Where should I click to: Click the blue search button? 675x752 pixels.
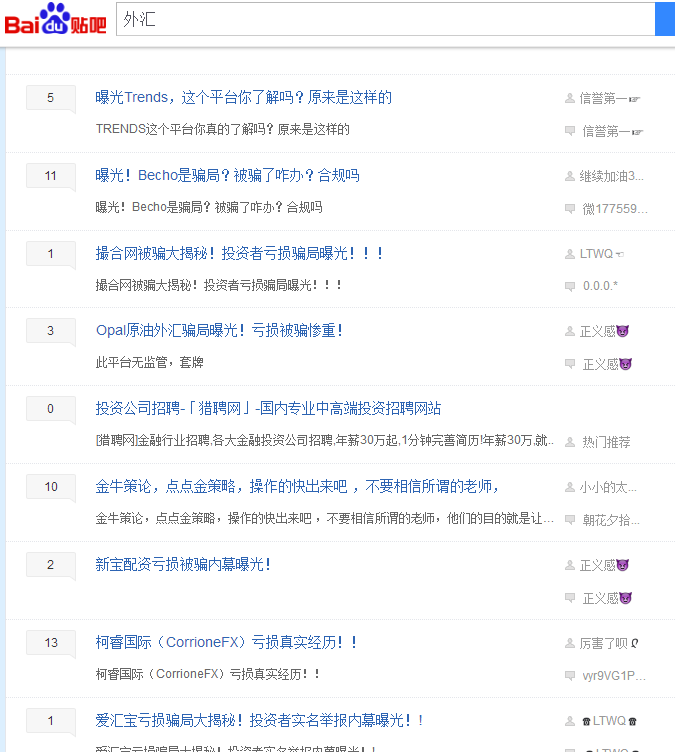point(665,19)
